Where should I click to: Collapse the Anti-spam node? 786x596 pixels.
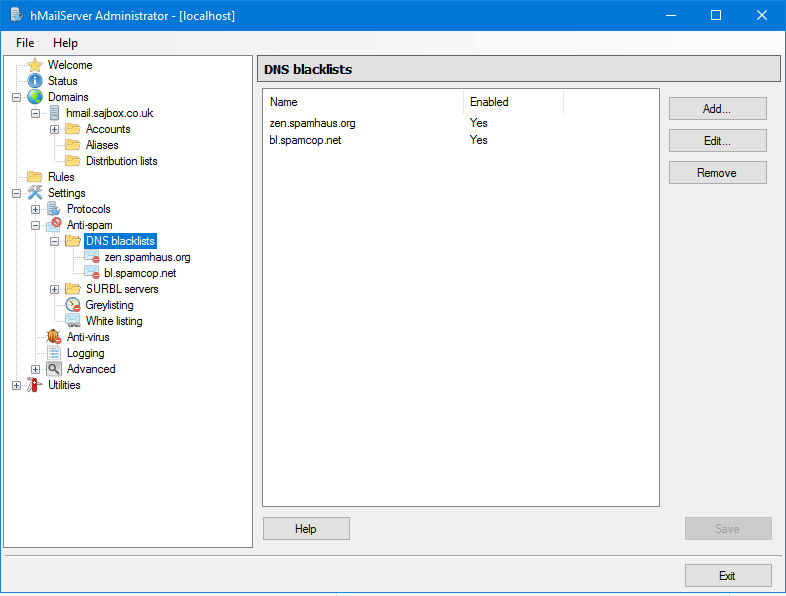pos(36,226)
